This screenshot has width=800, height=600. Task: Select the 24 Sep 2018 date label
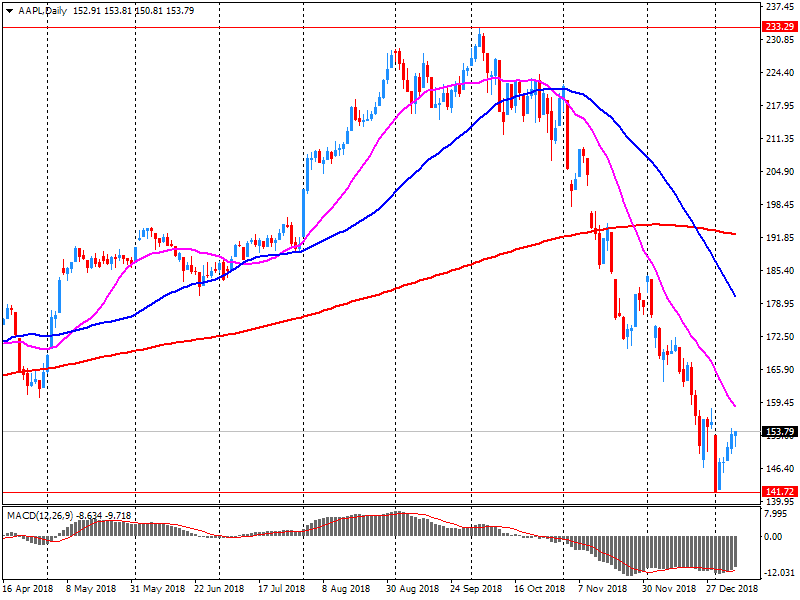click(476, 589)
